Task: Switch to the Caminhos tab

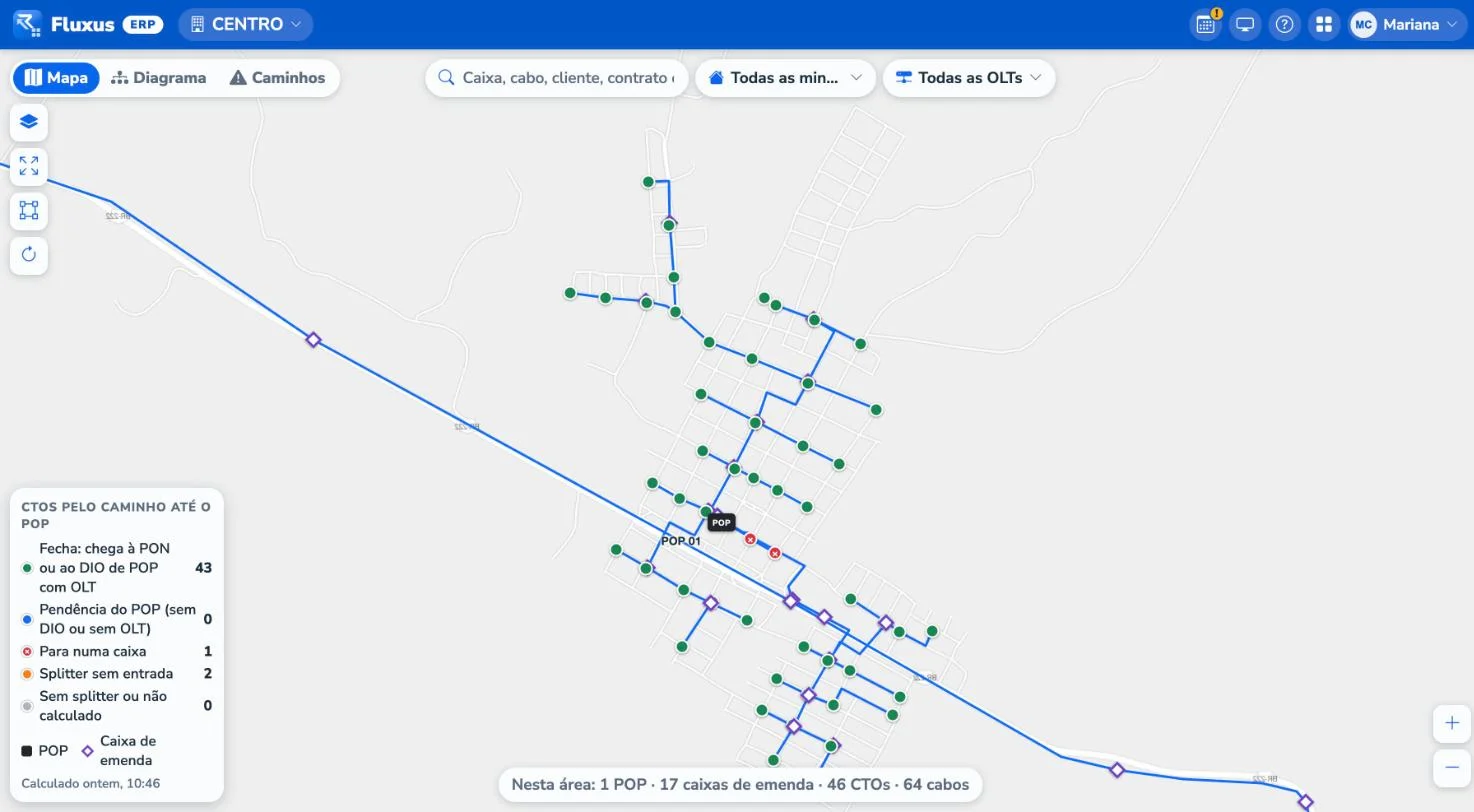Action: (278, 77)
